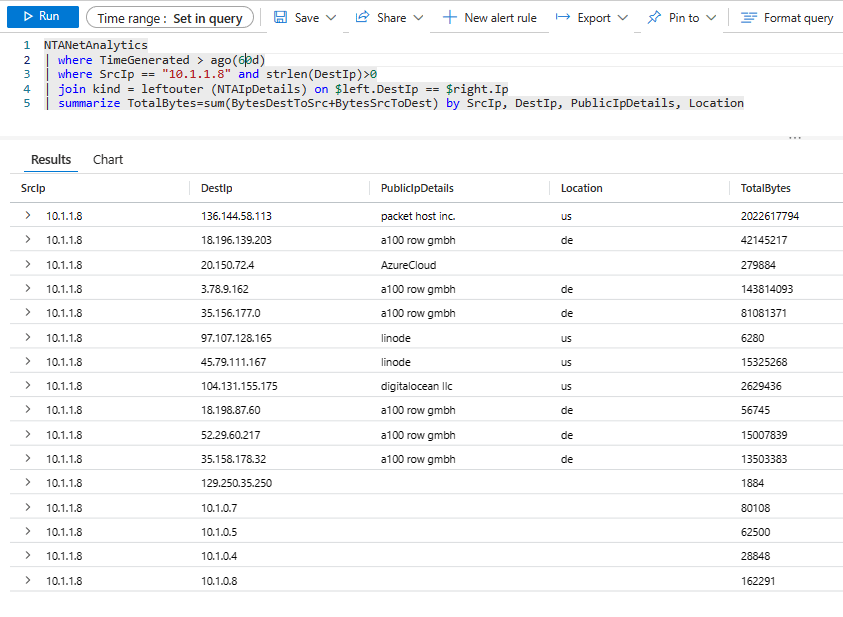The height and width of the screenshot is (617, 843).
Task: Open the Pin to dropdown chevron
Action: coord(711,18)
